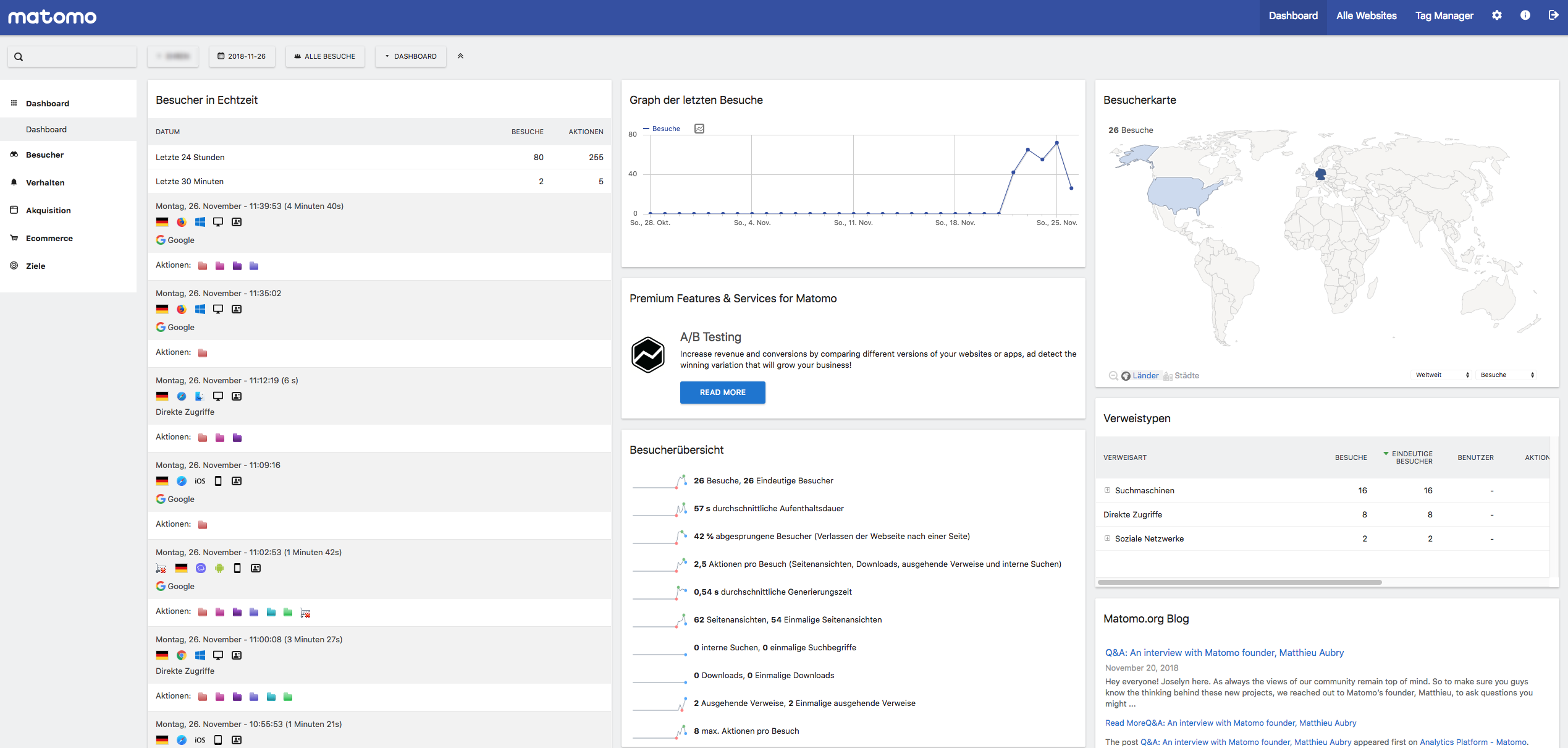Click sparkline for 62 Seitenansichten
This screenshot has width=1568, height=748.
660,620
